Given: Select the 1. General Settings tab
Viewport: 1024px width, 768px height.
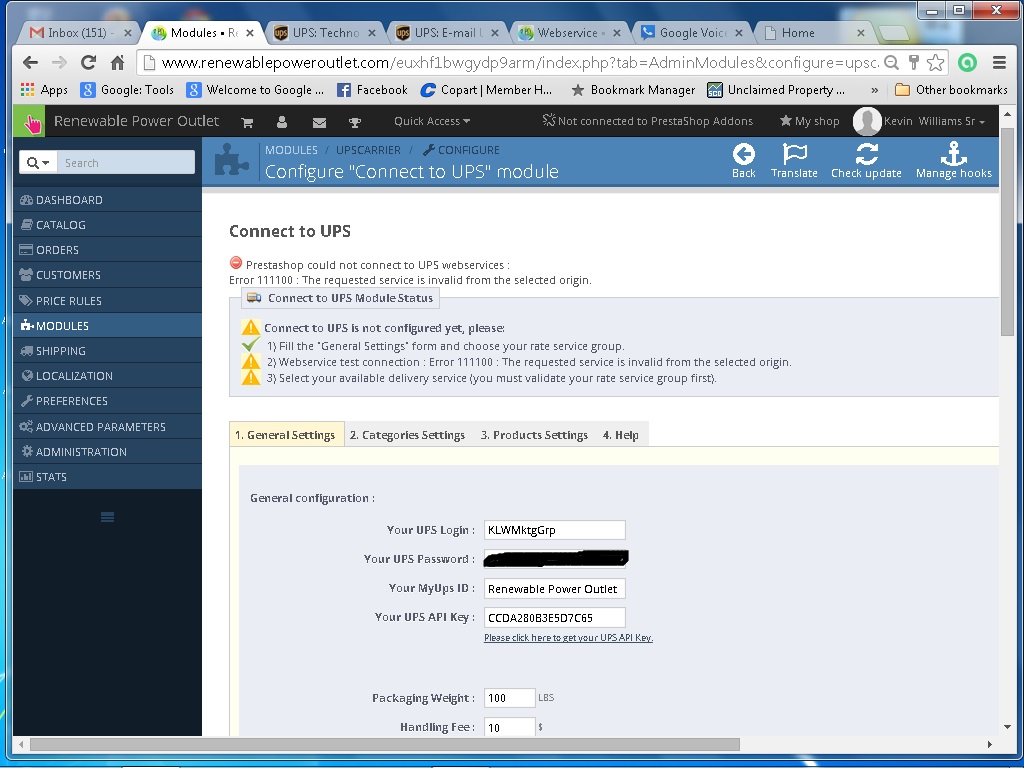Looking at the screenshot, I should pyautogui.click(x=285, y=435).
